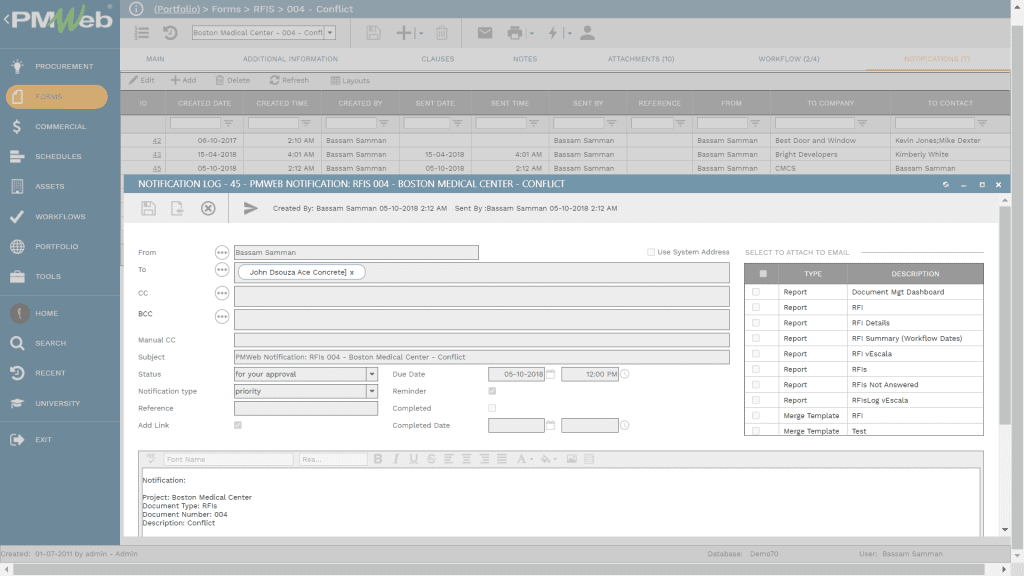This screenshot has height=576, width=1024.
Task: Click the user person icon in toolbar
Action: [x=587, y=33]
